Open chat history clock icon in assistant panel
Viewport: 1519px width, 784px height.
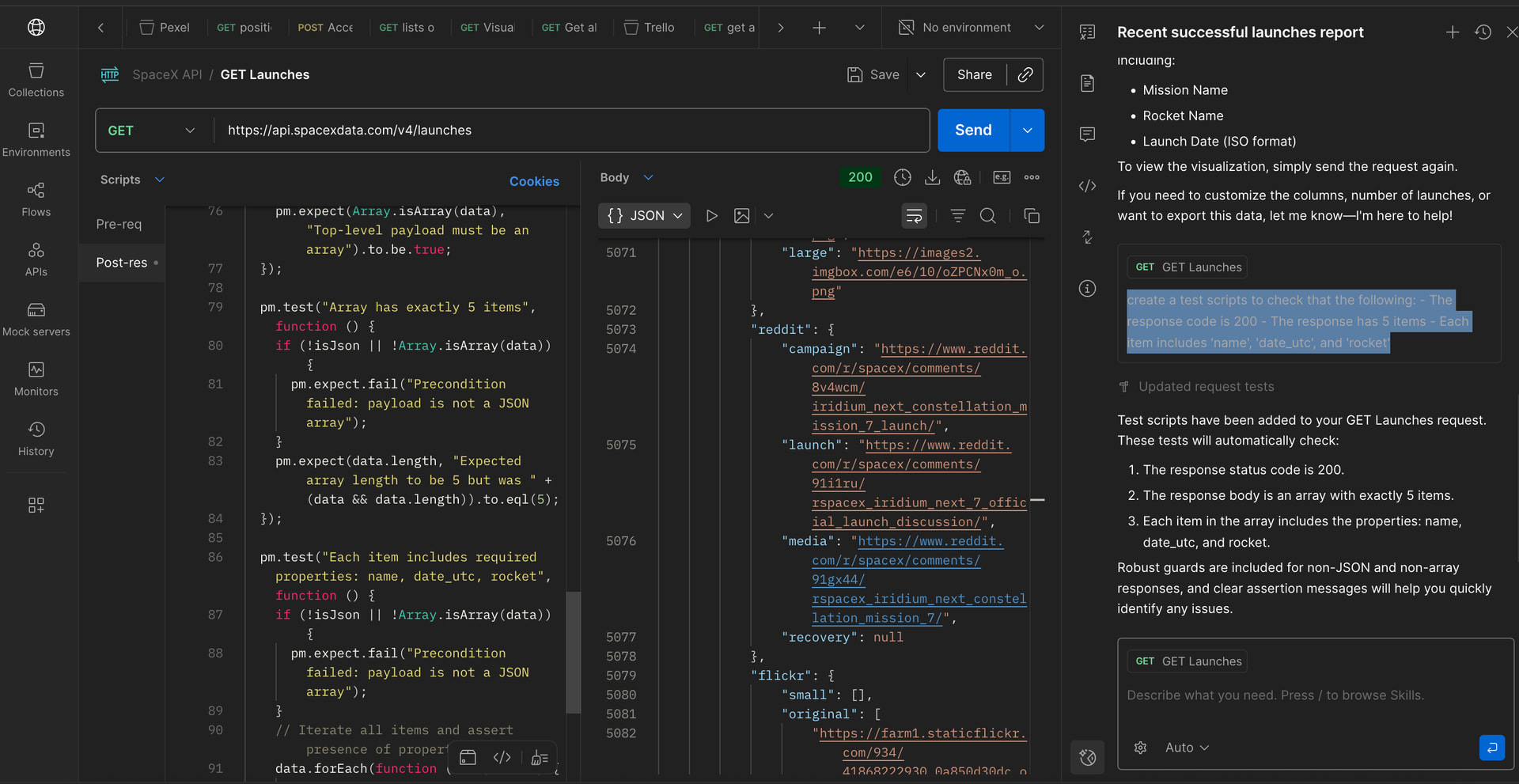click(x=1483, y=32)
